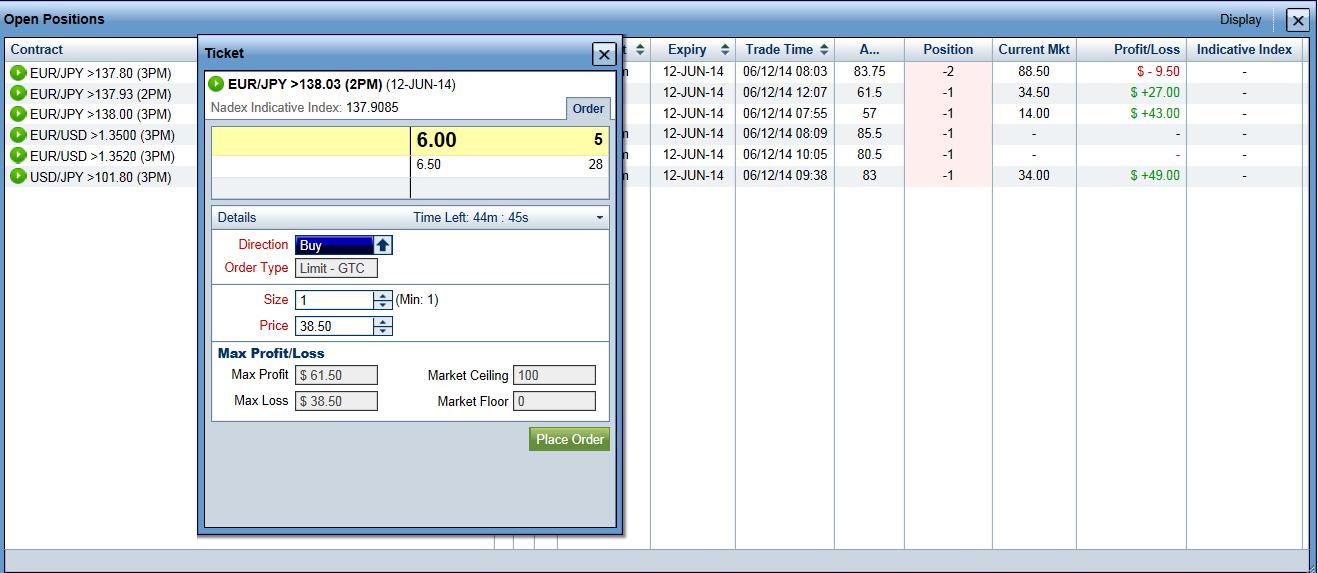1318x573 pixels.
Task: Sort by Trade Time column arrows
Action: (x=824, y=50)
